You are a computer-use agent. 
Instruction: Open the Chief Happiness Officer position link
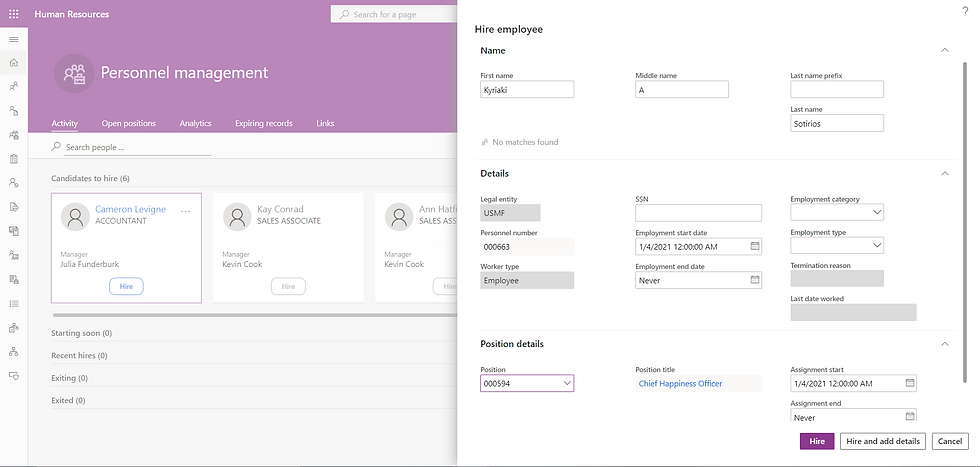(x=680, y=383)
